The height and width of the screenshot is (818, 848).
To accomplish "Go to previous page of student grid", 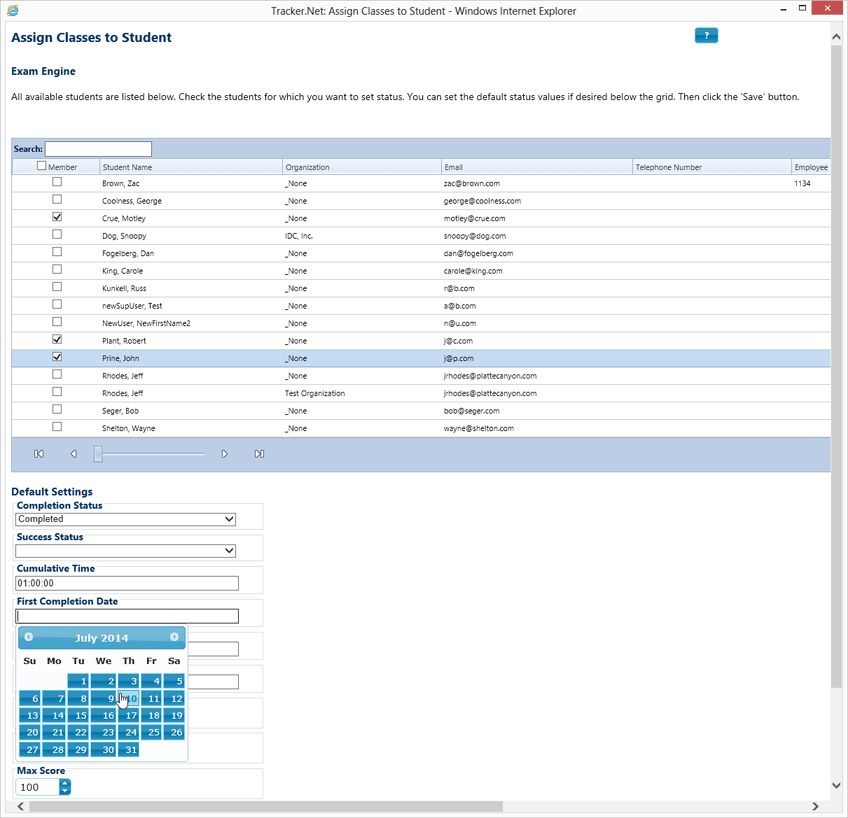I will (x=74, y=454).
